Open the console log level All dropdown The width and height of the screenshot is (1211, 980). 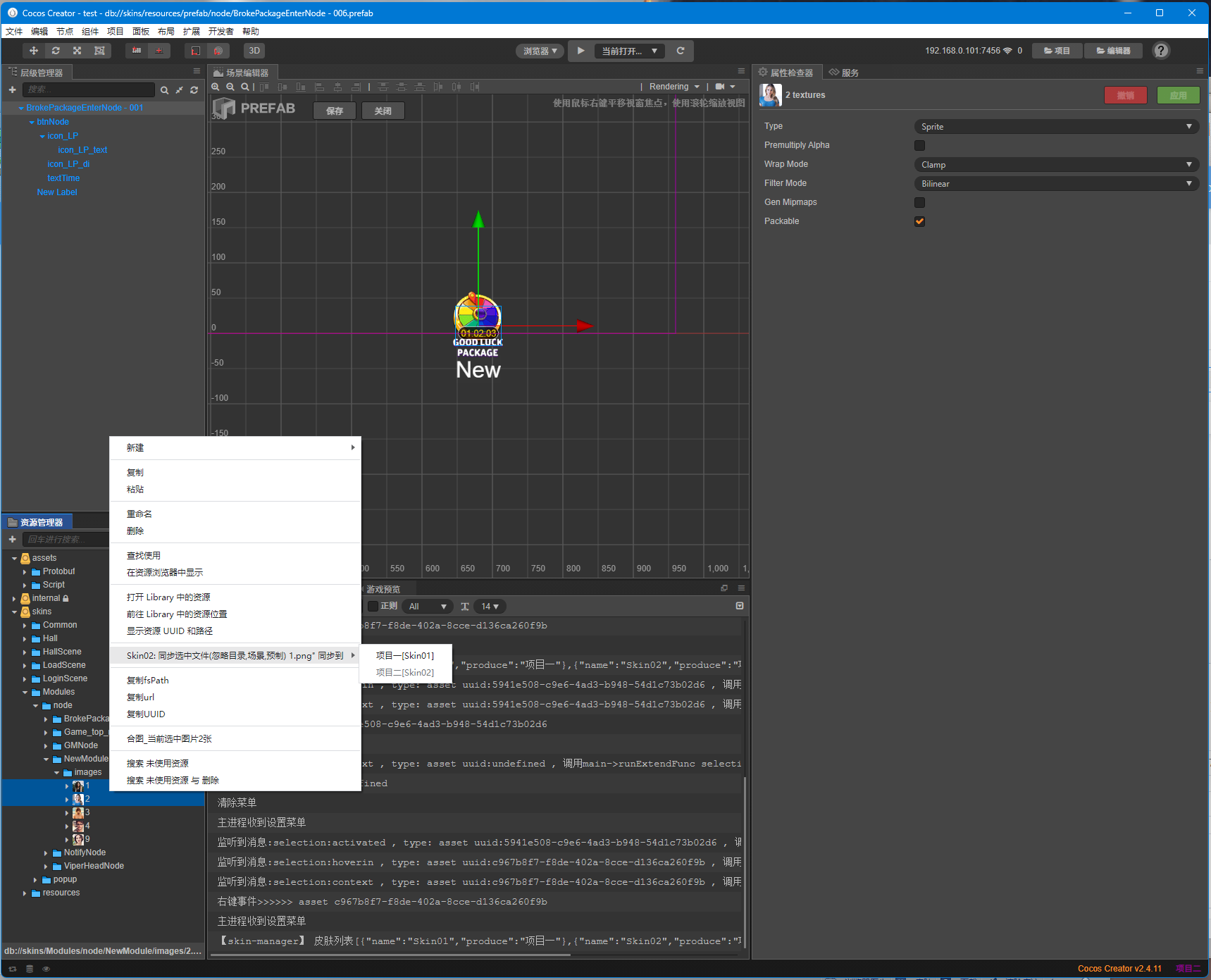click(428, 607)
